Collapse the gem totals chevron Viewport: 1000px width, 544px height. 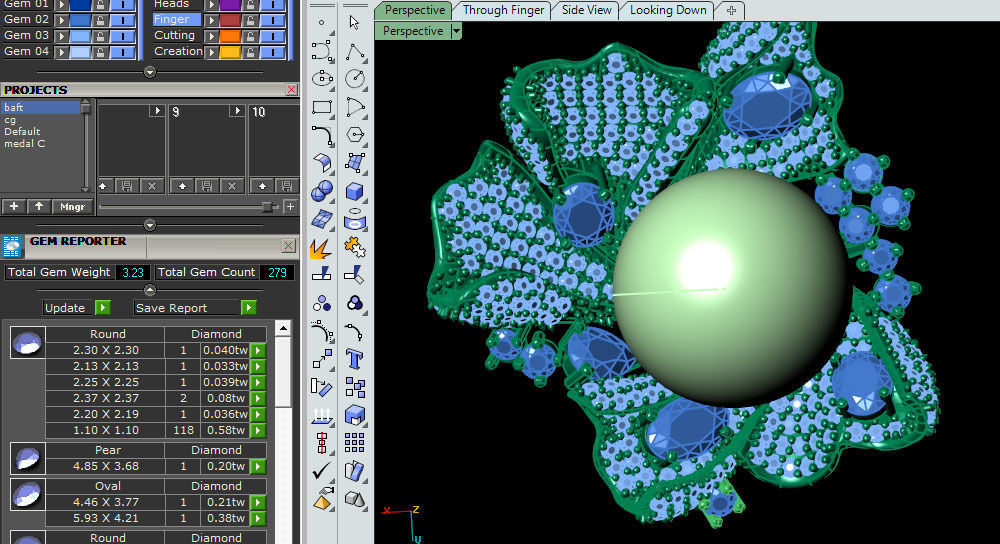(150, 290)
